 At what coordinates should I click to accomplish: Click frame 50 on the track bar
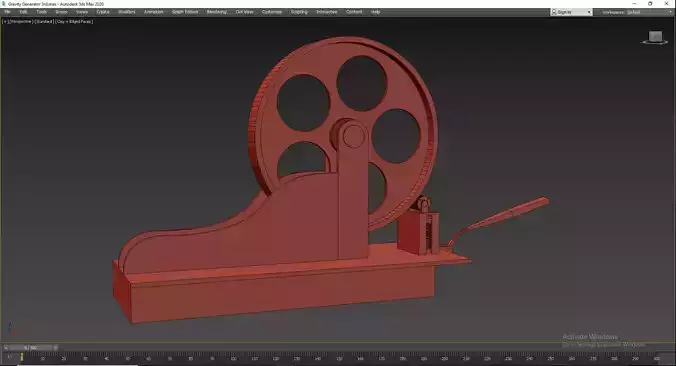pyautogui.click(x=128, y=358)
